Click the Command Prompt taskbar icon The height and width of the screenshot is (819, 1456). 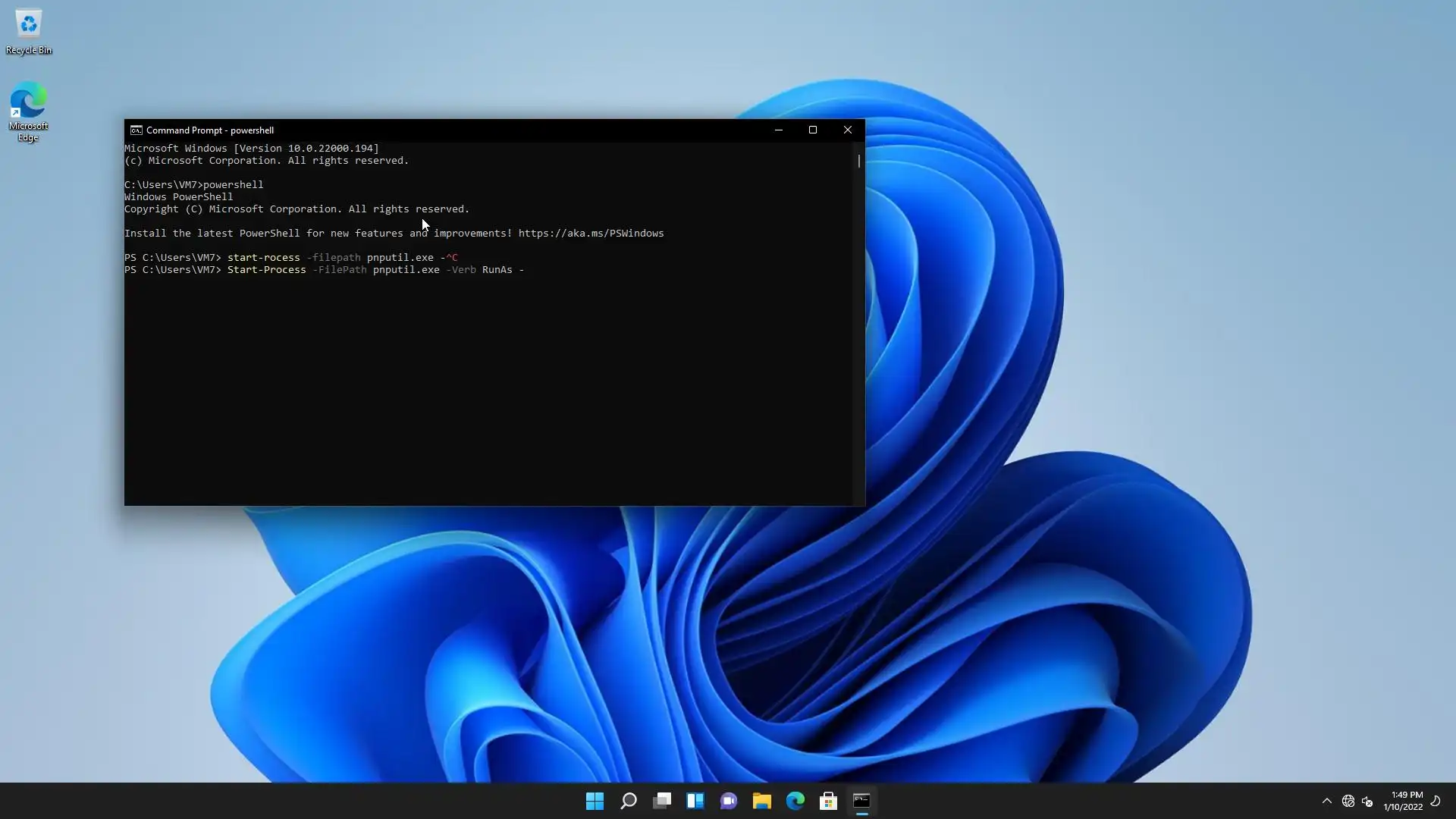click(861, 801)
